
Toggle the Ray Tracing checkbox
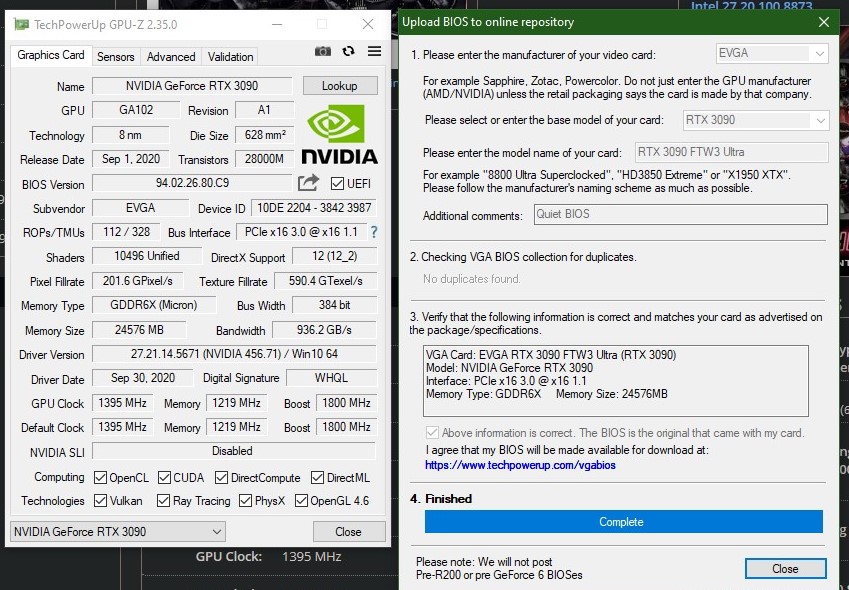(164, 501)
